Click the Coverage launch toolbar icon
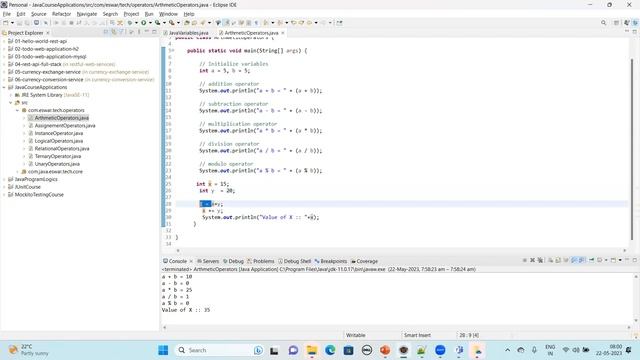 [x=158, y=23]
